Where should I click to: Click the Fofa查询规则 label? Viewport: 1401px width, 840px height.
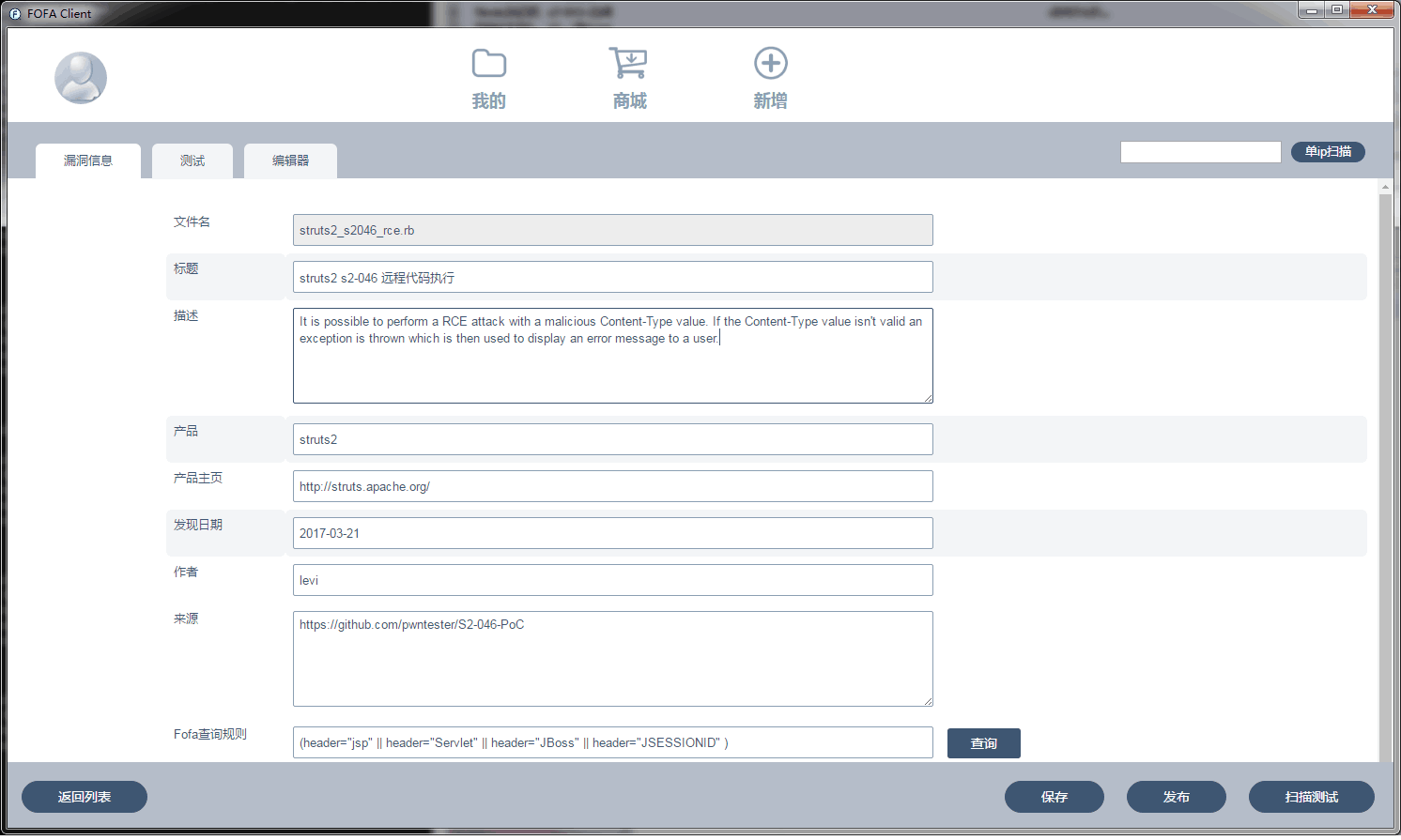[x=210, y=734]
